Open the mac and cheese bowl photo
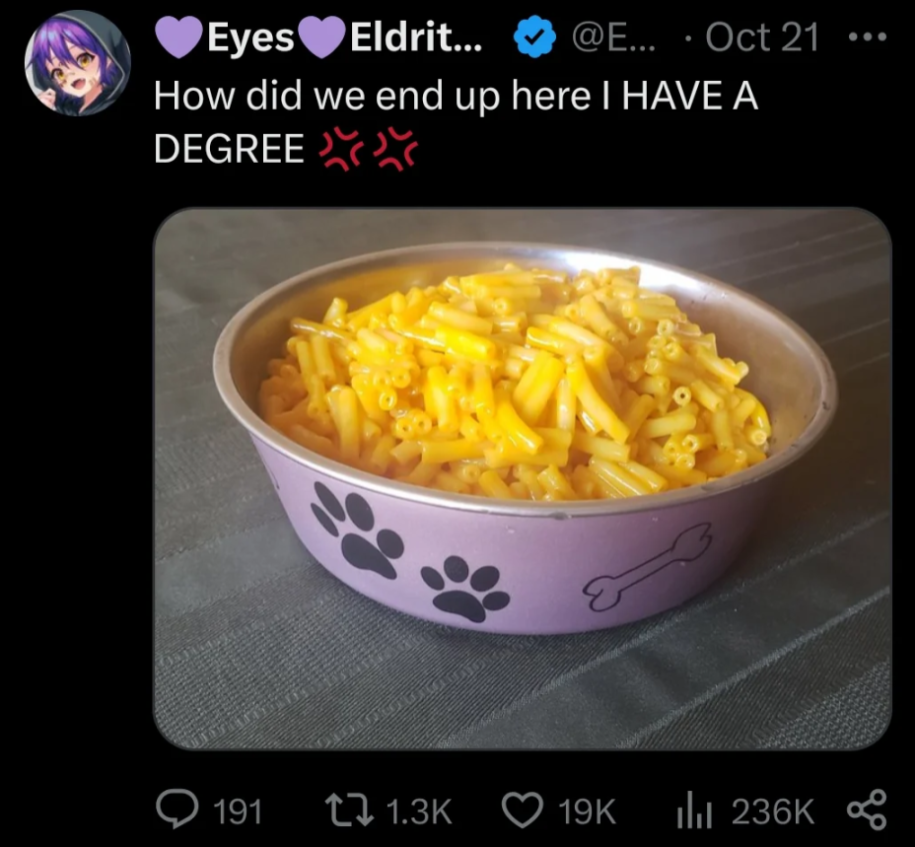Screen dimensions: 915x847 tap(522, 479)
